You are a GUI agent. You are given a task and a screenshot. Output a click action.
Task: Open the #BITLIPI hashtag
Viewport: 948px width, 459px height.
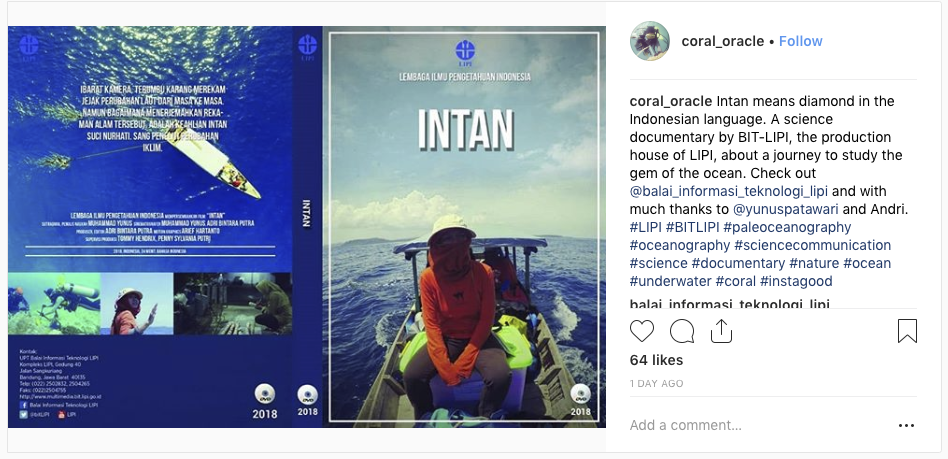click(x=692, y=227)
